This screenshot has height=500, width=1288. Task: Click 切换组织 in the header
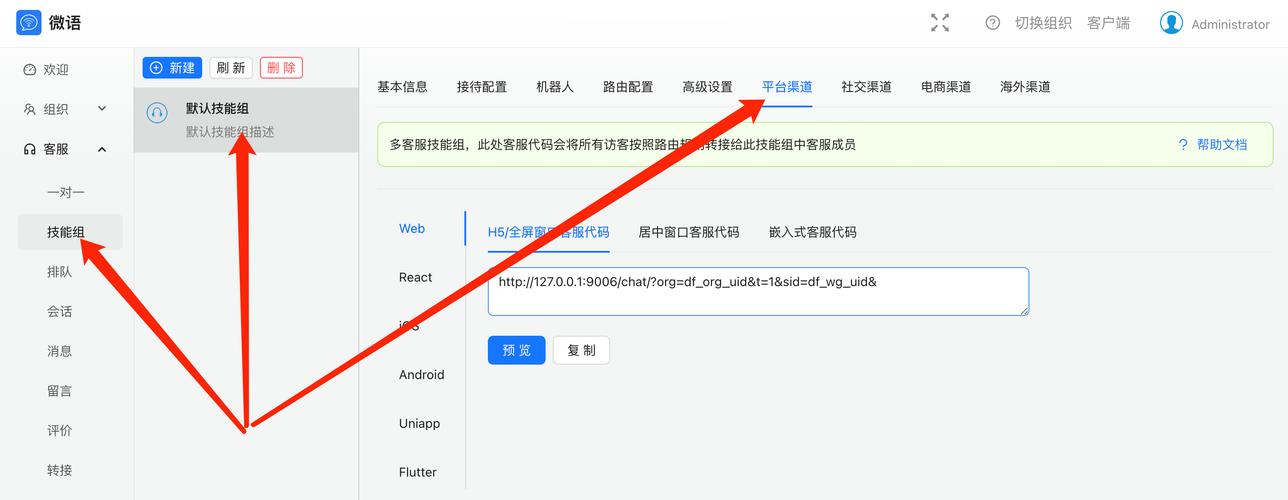tap(1043, 23)
